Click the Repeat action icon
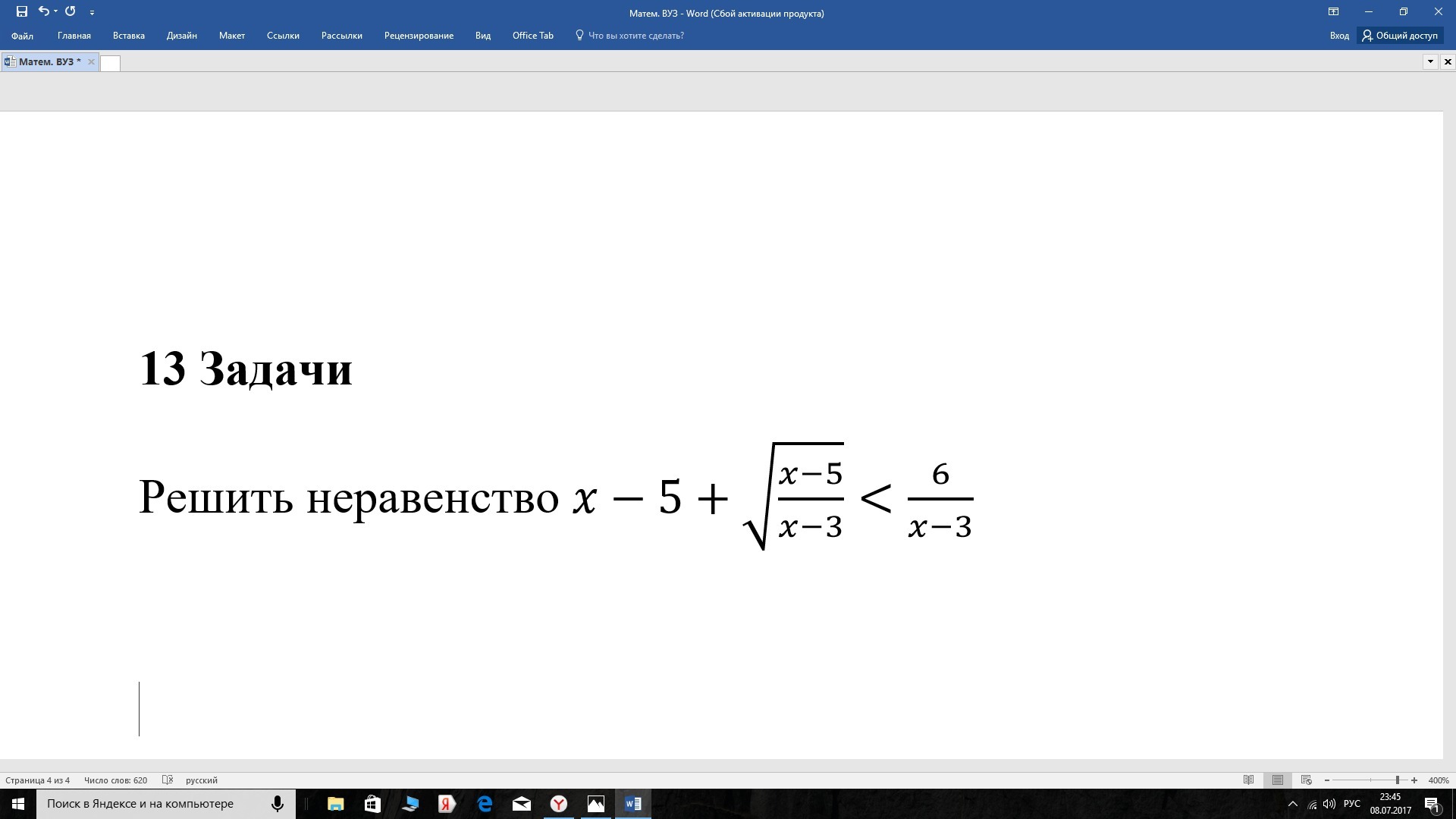Image resolution: width=1456 pixels, height=819 pixels. click(x=71, y=11)
